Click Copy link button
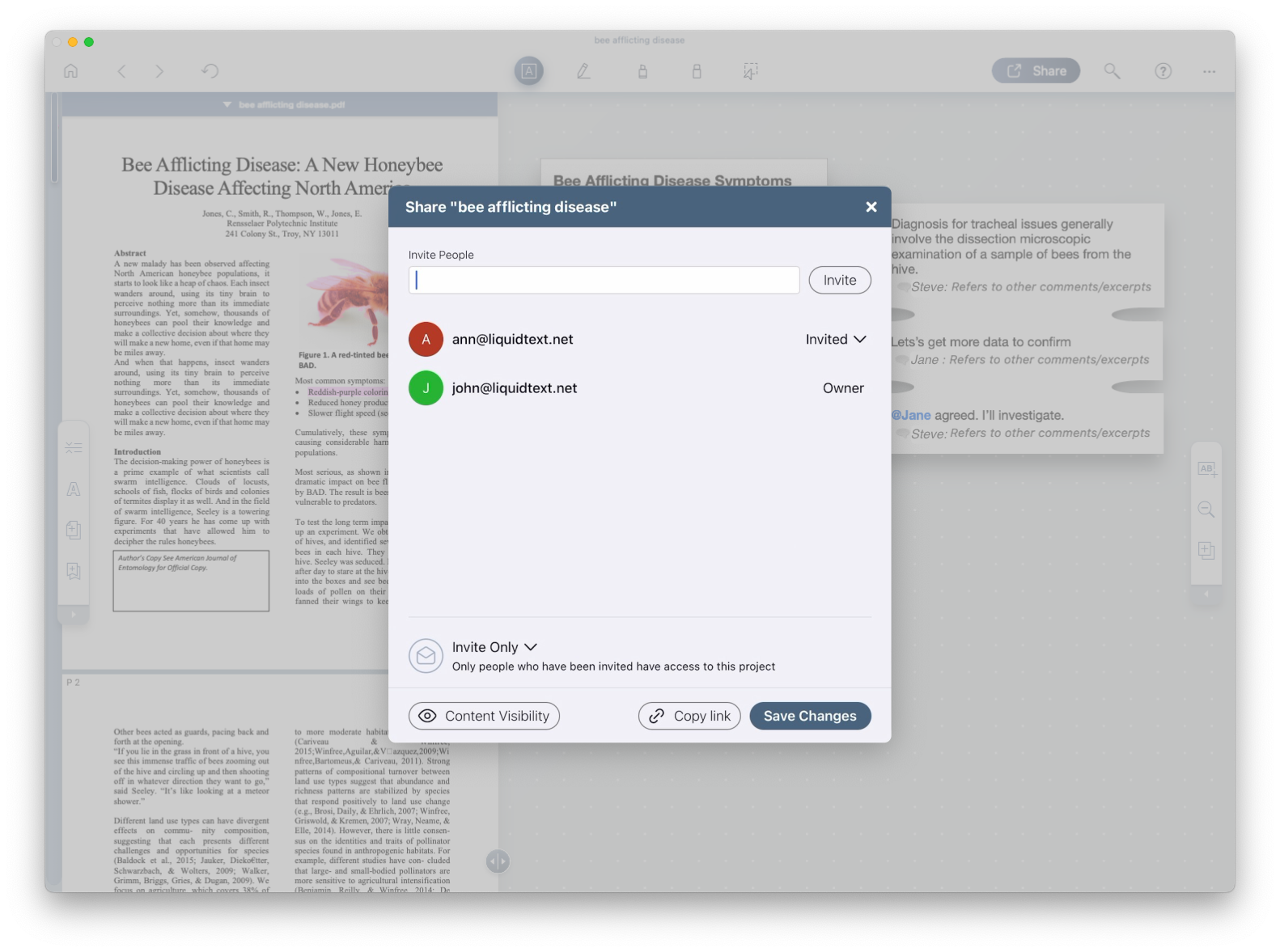The width and height of the screenshot is (1280, 952). [x=689, y=716]
